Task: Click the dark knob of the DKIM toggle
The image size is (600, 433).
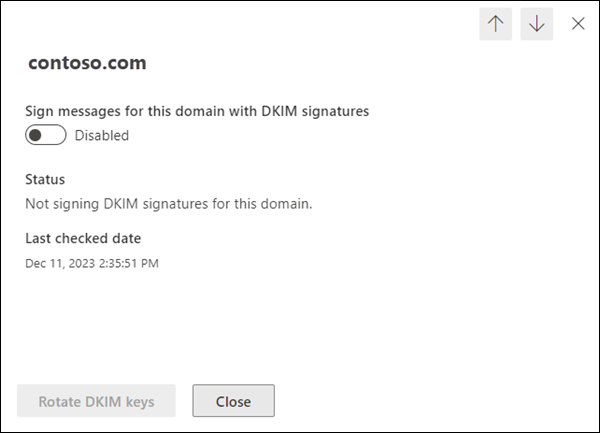Action: [36, 135]
